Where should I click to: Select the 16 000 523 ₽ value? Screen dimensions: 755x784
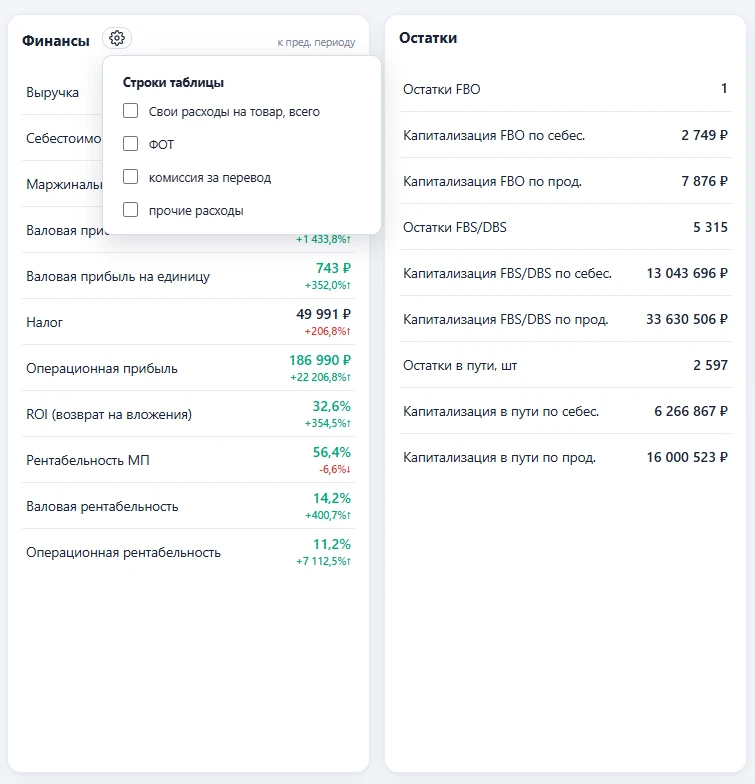point(687,458)
